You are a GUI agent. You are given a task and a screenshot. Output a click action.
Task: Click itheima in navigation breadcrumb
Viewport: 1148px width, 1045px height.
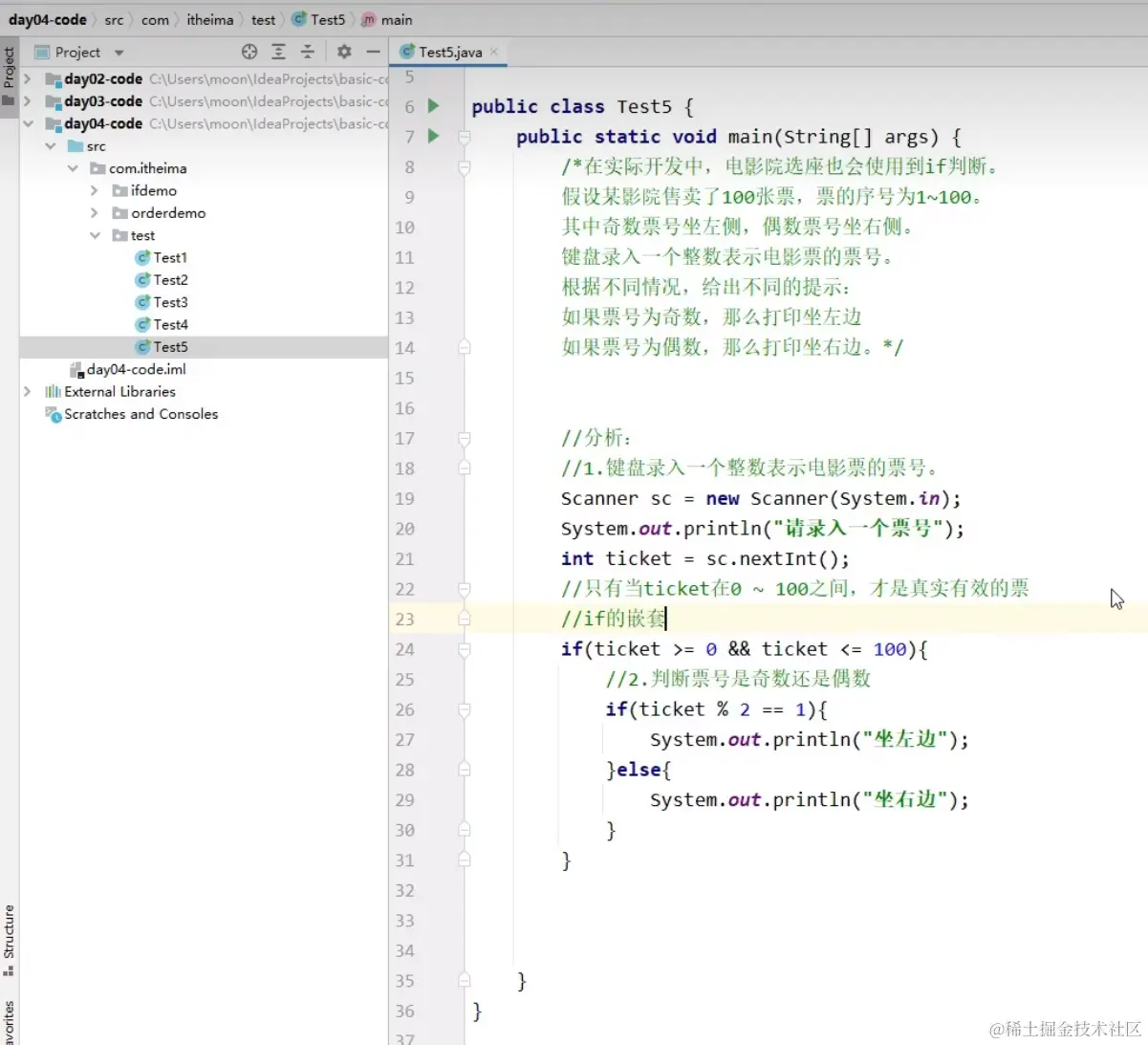pos(209,19)
